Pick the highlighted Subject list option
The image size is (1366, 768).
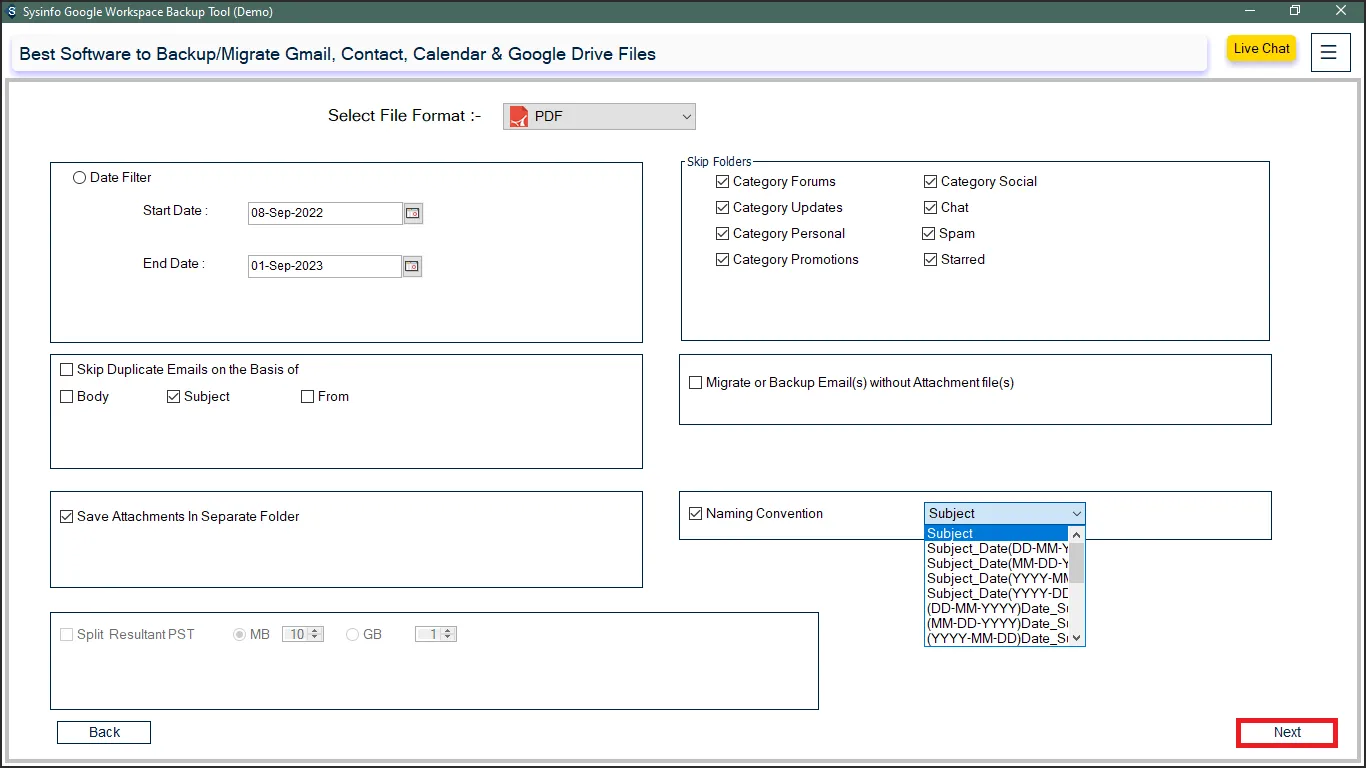(x=997, y=534)
